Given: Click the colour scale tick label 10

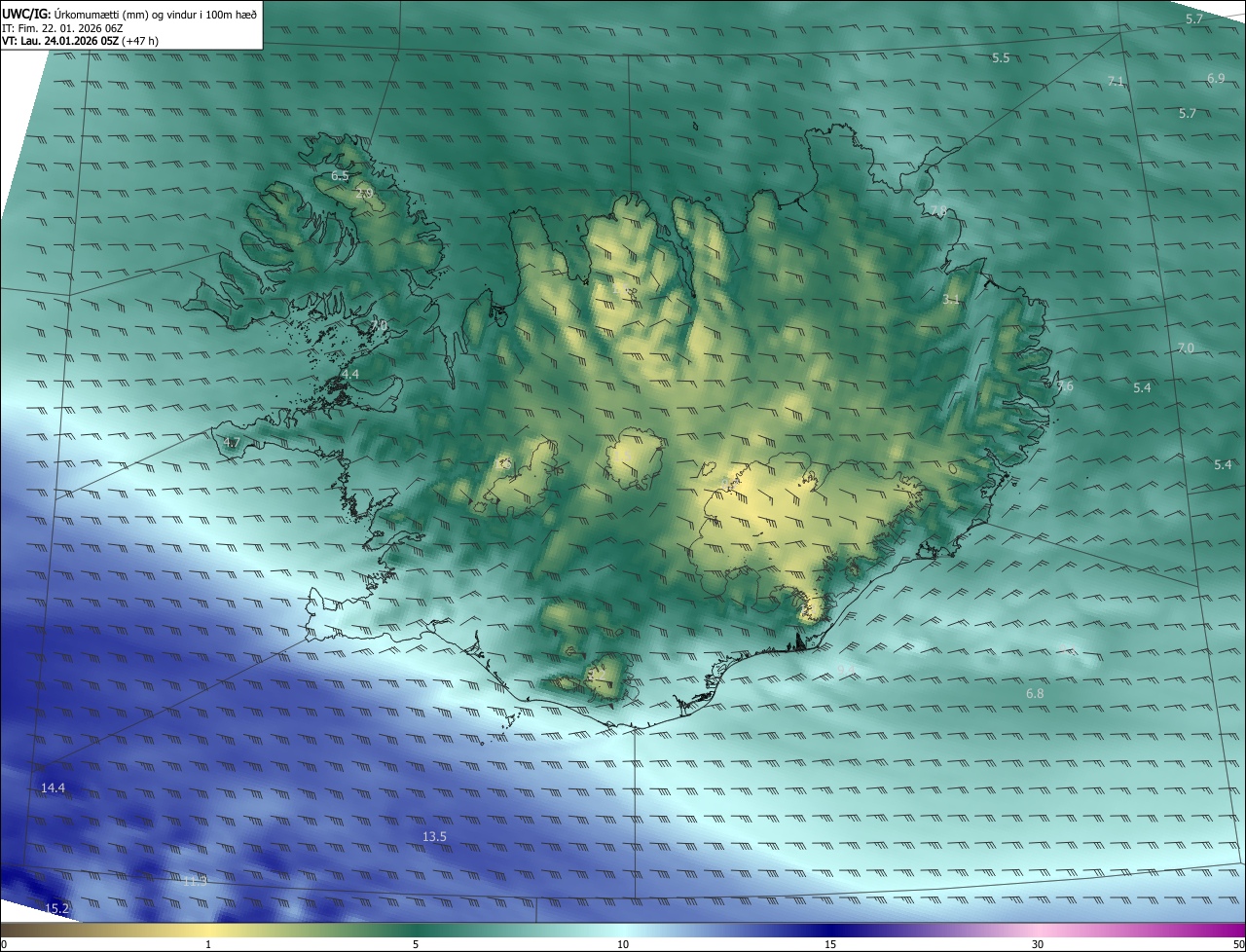Looking at the screenshot, I should point(623,945).
